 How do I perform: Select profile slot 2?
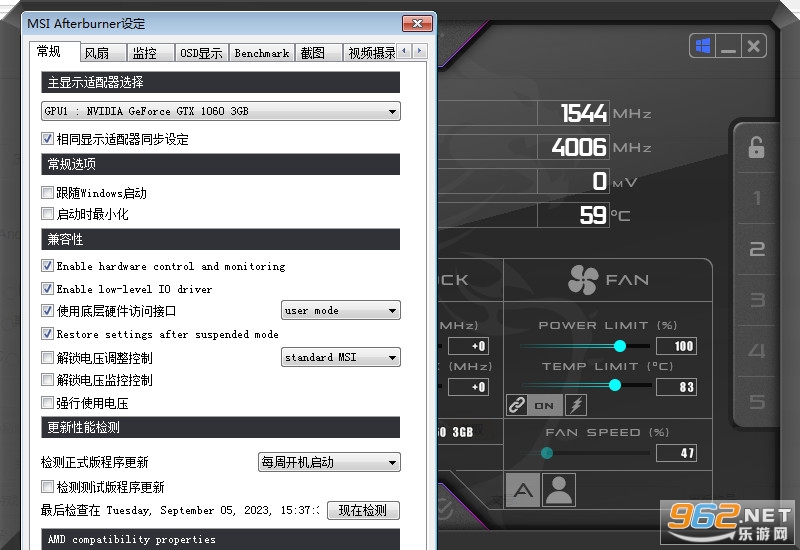pos(757,249)
